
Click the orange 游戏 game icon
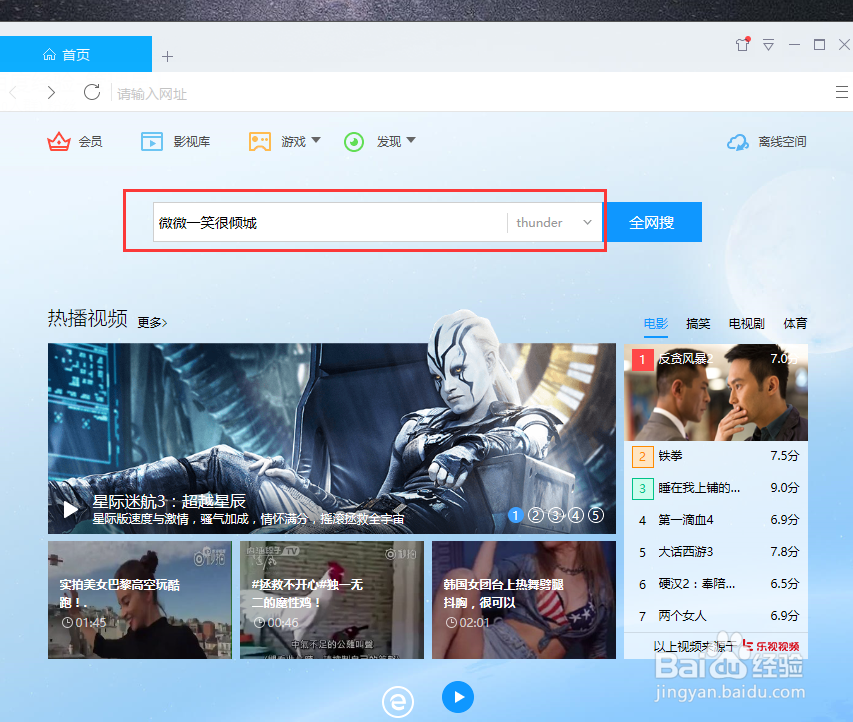click(260, 141)
